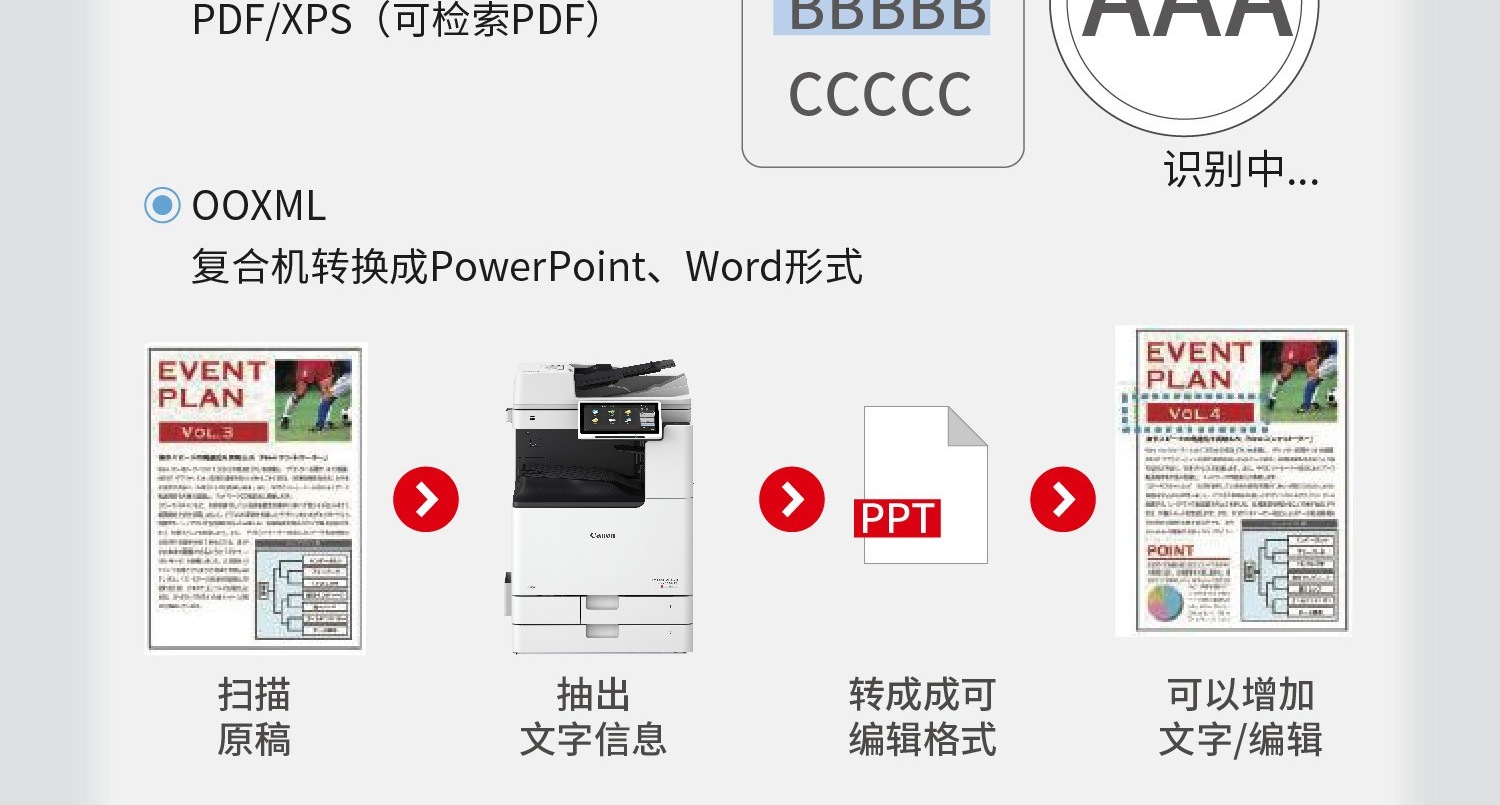The image size is (1500, 805).
Task: Click the red arrow after the PPT file
Action: 1063,498
